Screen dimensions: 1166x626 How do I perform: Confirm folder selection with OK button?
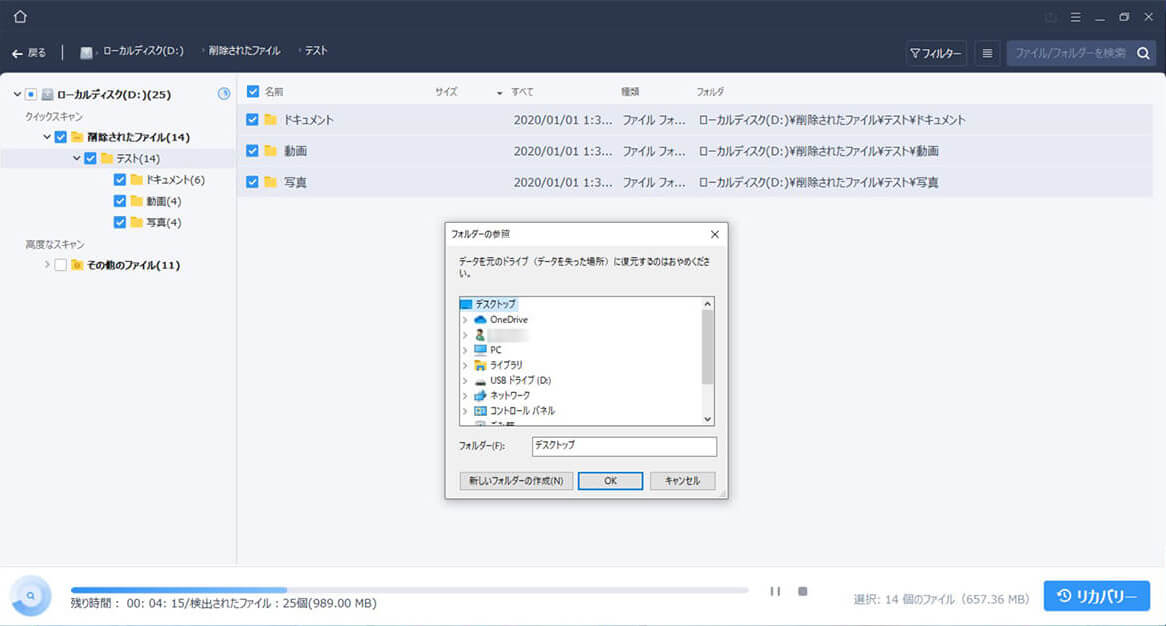609,481
